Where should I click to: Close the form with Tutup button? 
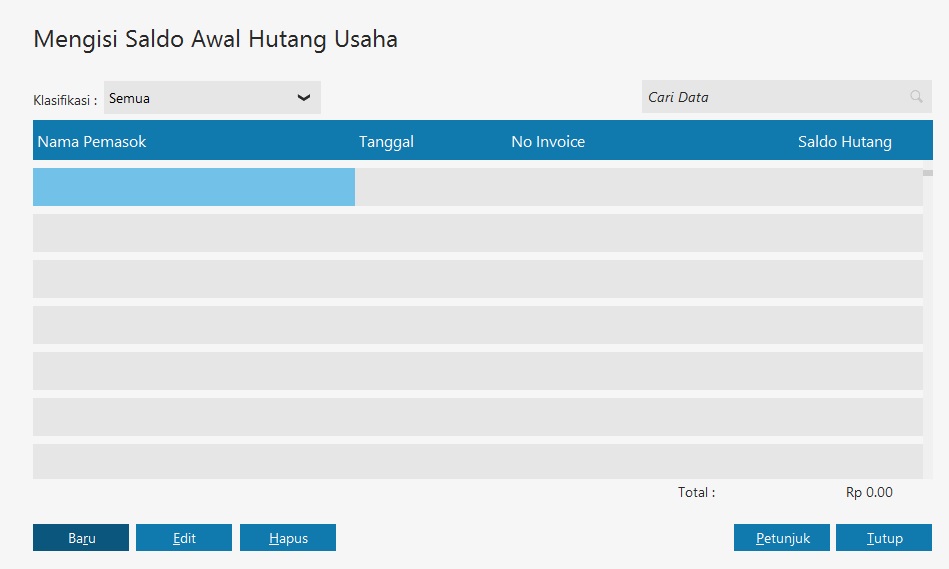click(x=884, y=538)
